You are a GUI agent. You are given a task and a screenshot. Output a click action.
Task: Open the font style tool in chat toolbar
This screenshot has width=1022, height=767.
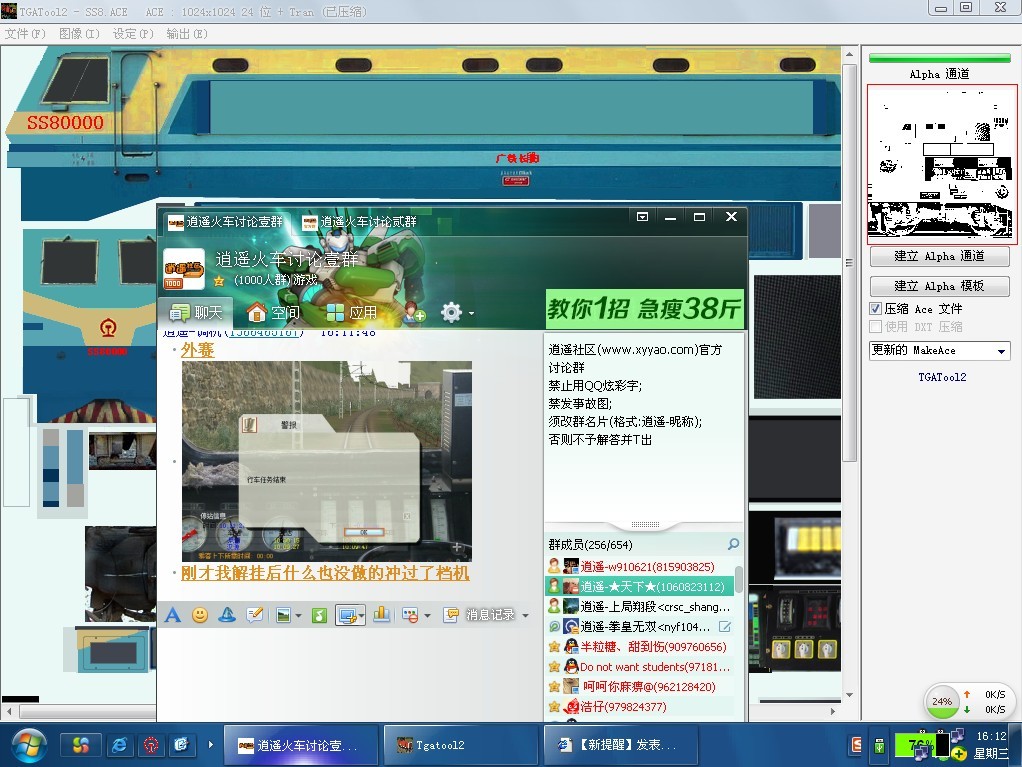[173, 615]
